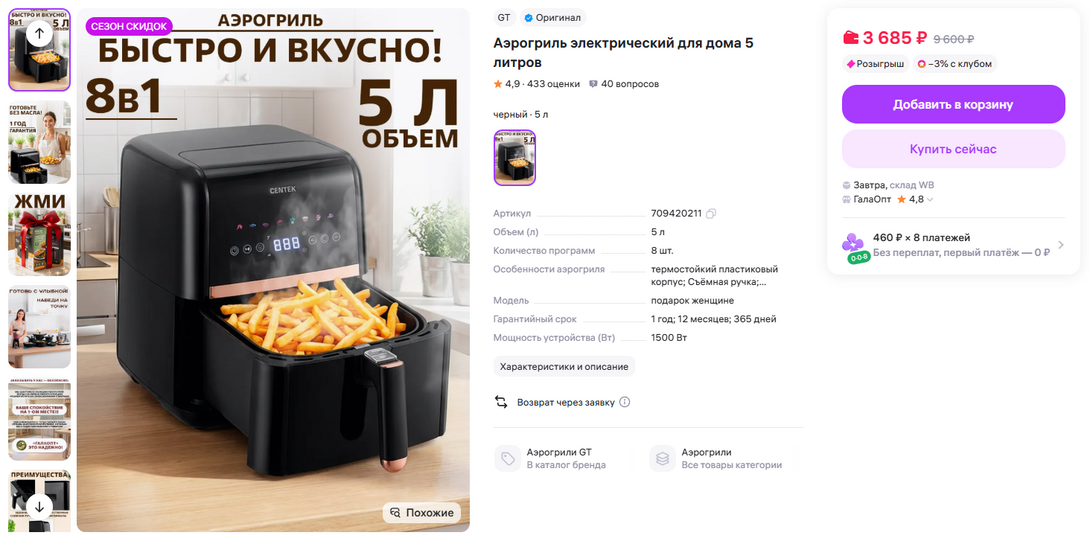1090x544 pixels.
Task: Click the return info icon
Action: pyautogui.click(x=624, y=402)
